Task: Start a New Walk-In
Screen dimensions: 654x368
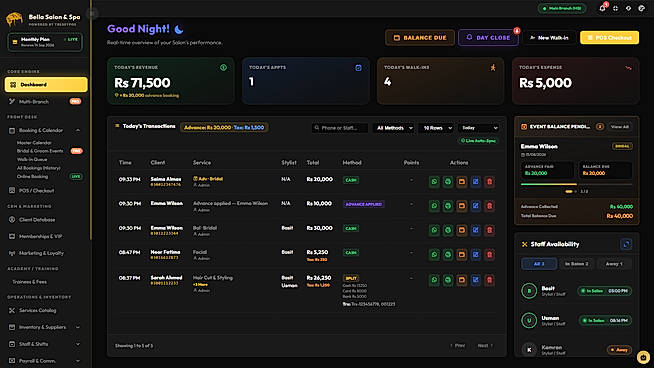Action: click(x=549, y=38)
